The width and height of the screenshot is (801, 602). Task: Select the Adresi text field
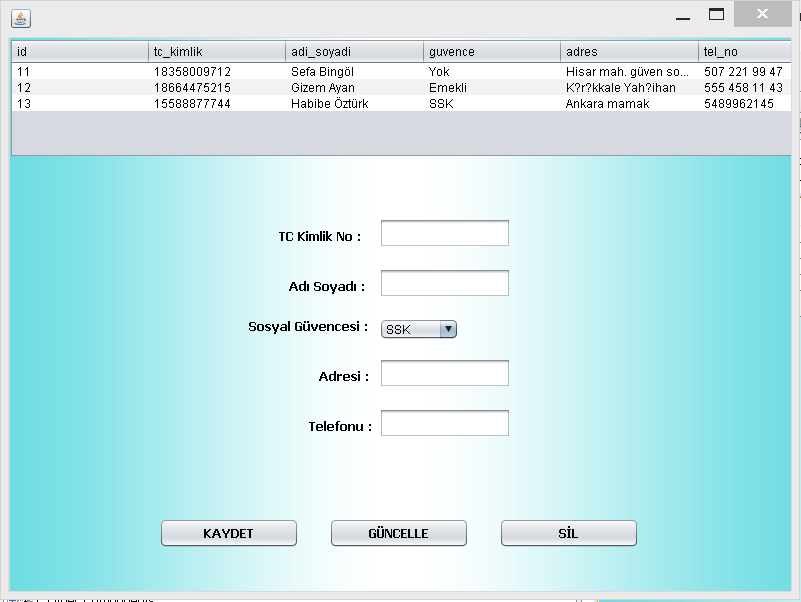(x=444, y=373)
